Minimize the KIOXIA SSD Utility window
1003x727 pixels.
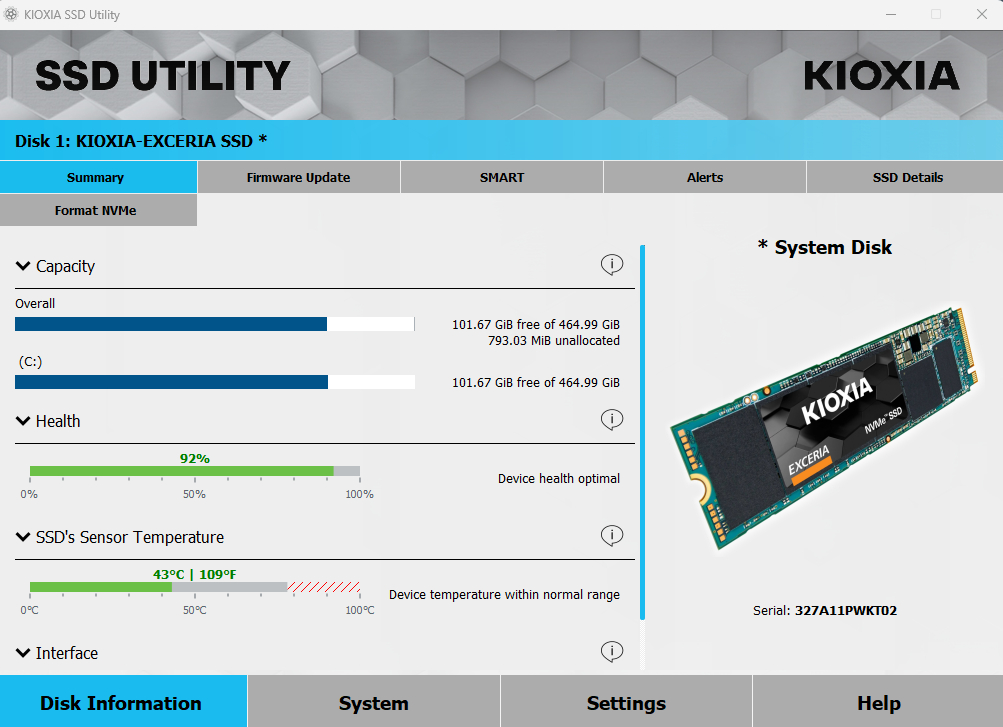(890, 14)
